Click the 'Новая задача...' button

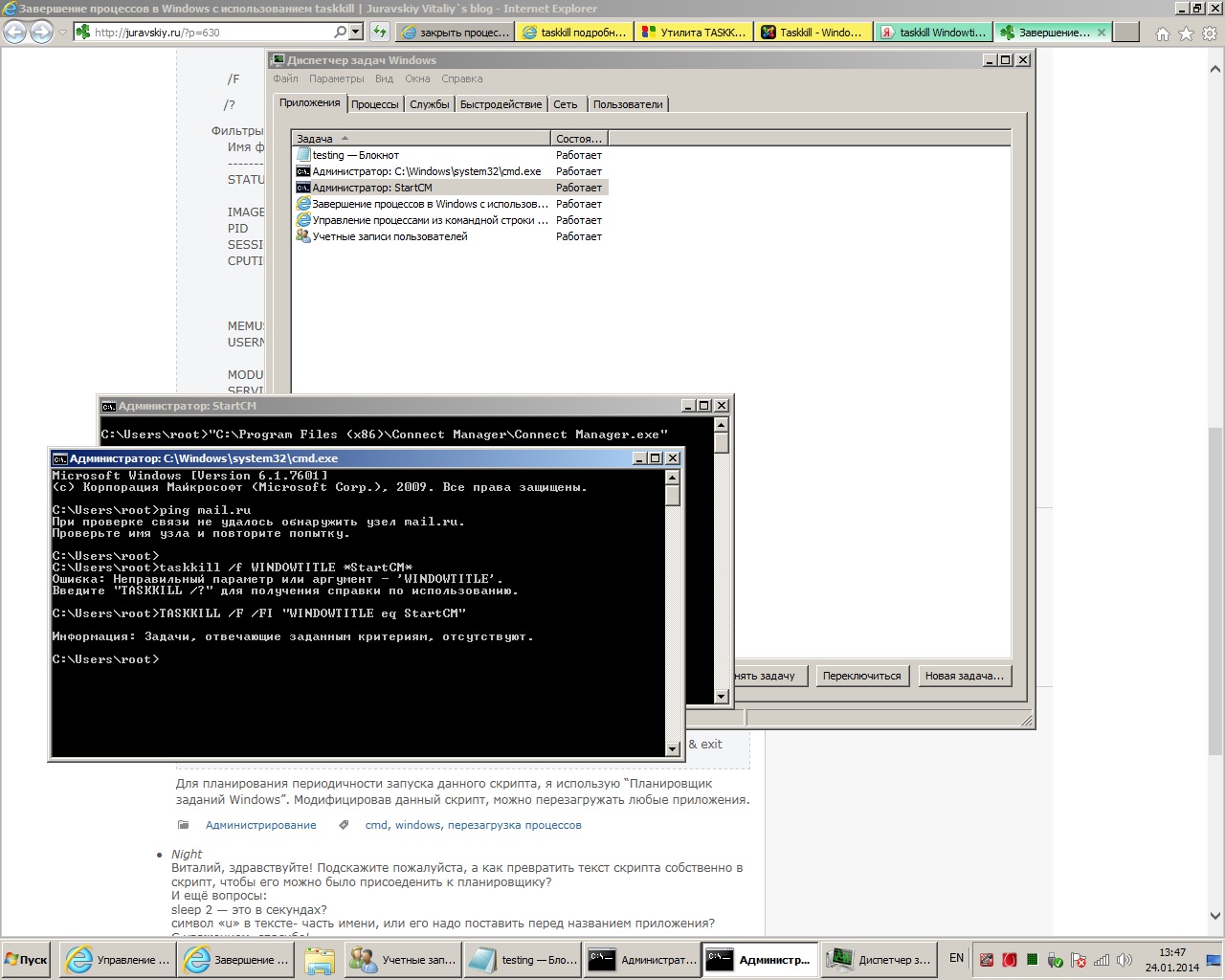(965, 676)
